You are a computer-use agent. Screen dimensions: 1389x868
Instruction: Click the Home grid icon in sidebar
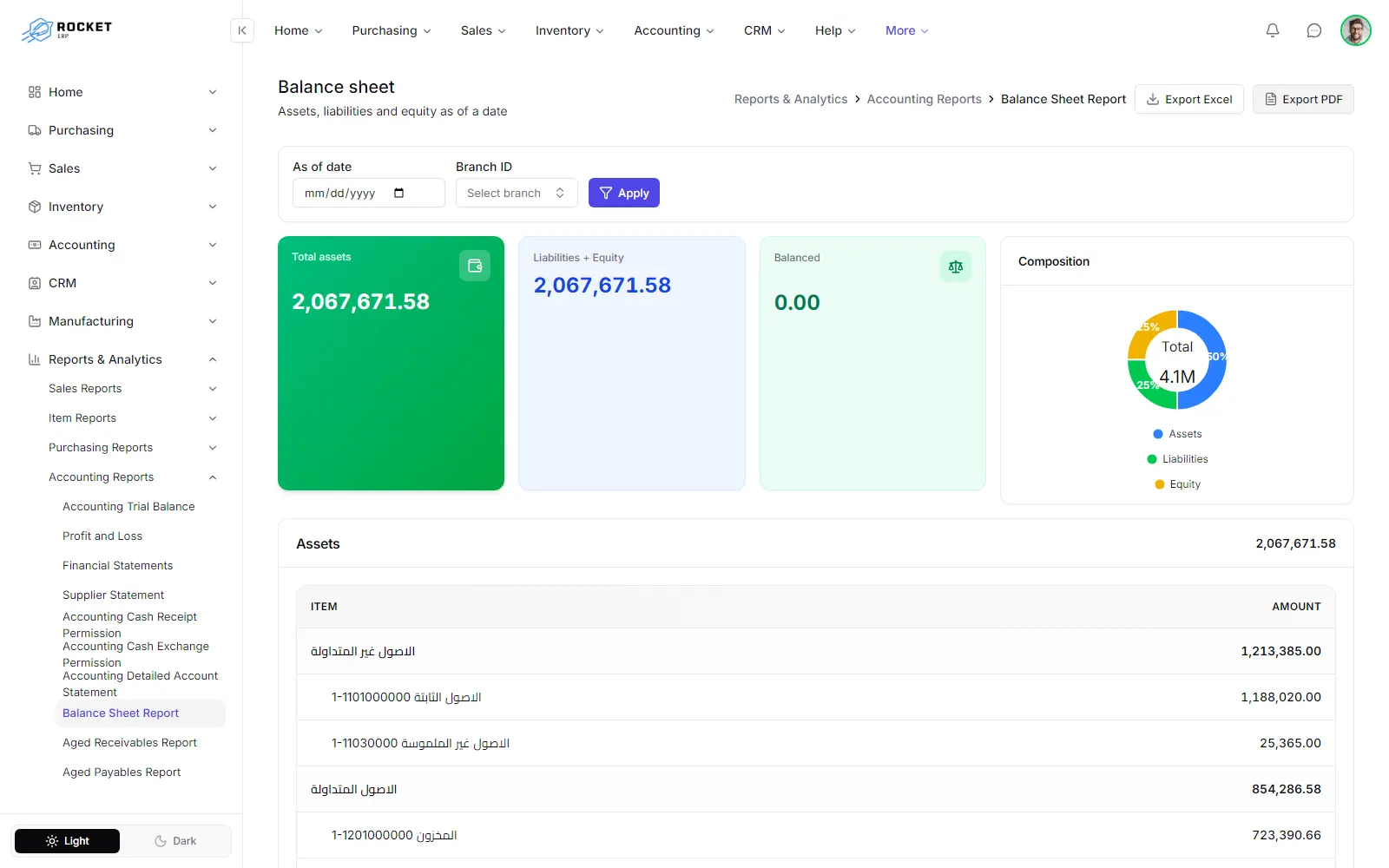(x=35, y=92)
